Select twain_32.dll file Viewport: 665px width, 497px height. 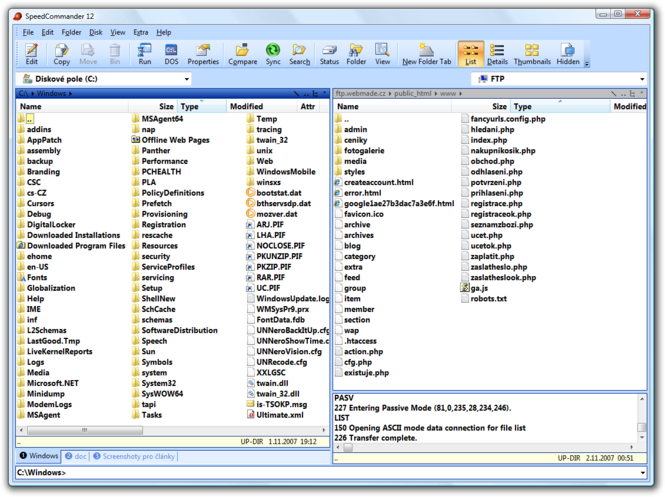pyautogui.click(x=274, y=394)
